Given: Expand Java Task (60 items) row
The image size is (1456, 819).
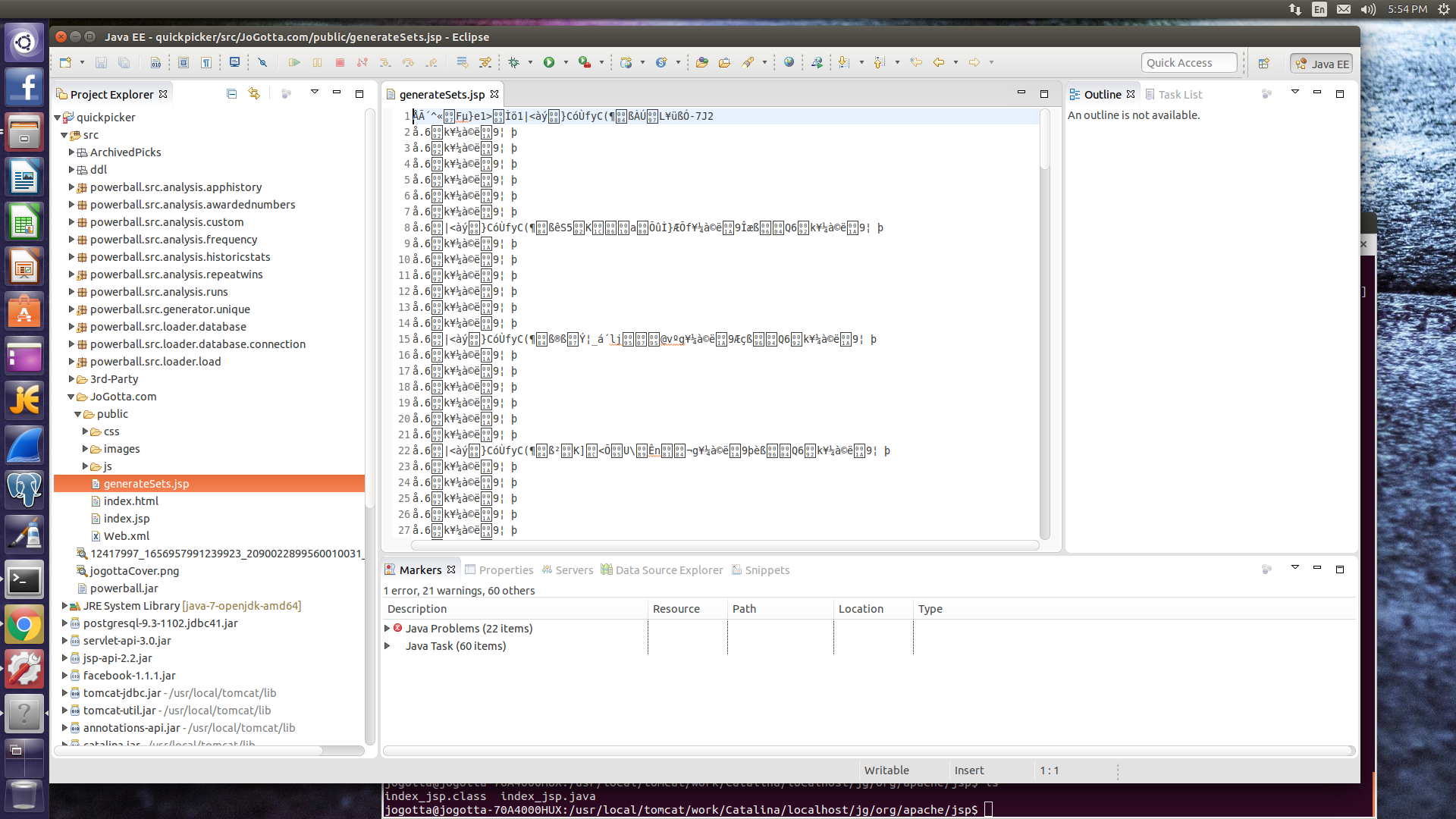Looking at the screenshot, I should point(388,646).
